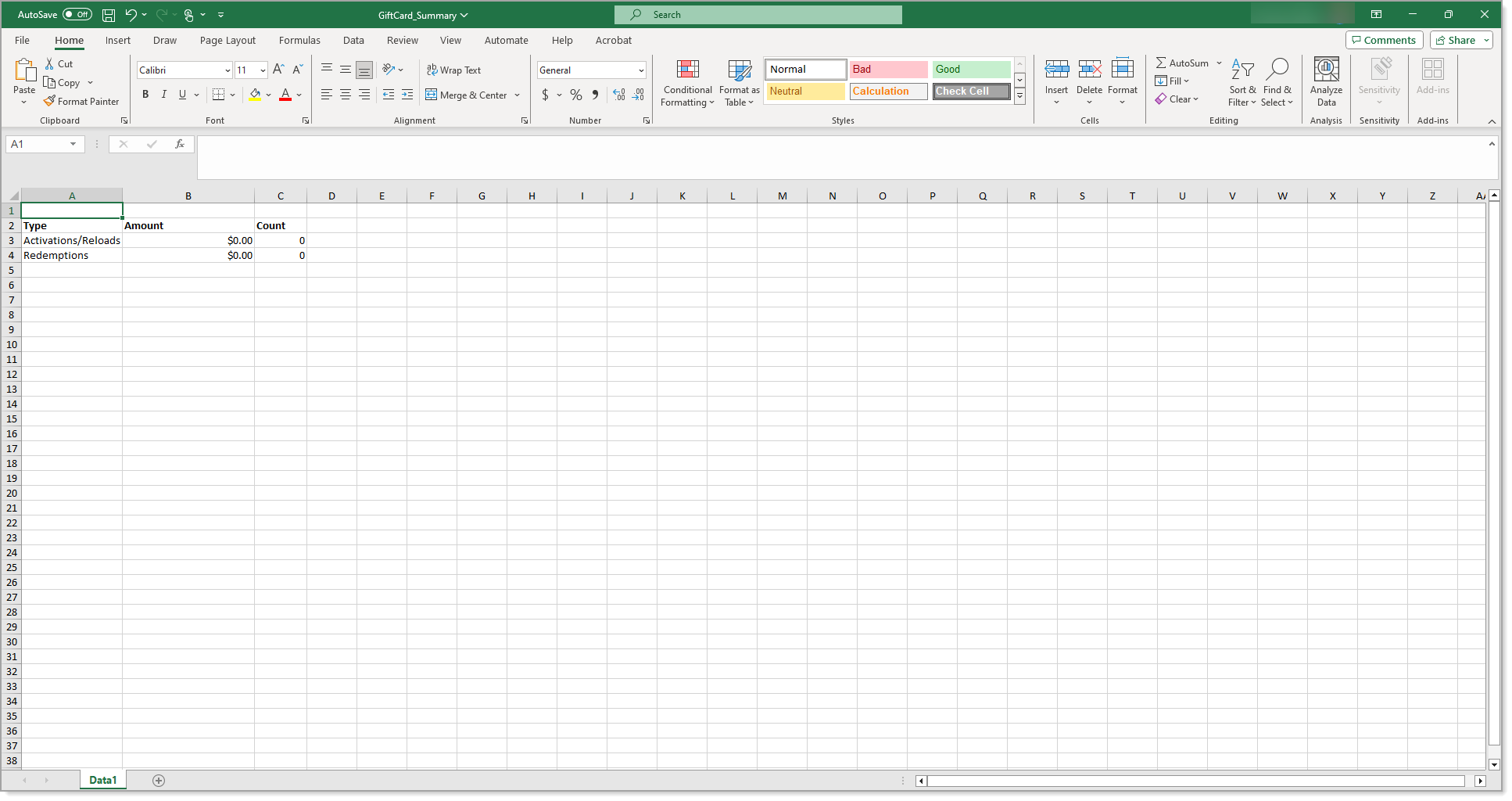Increase font size with the larger A icon
The width and height of the screenshot is (1512, 801).
tap(278, 70)
